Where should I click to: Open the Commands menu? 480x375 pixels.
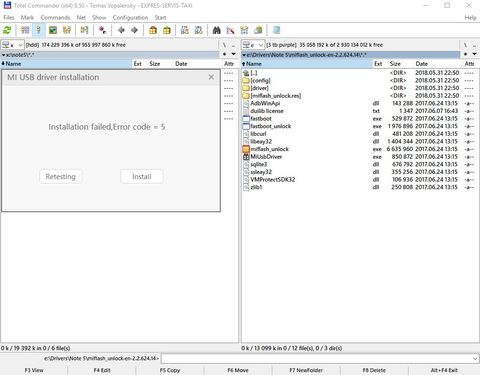[55, 18]
